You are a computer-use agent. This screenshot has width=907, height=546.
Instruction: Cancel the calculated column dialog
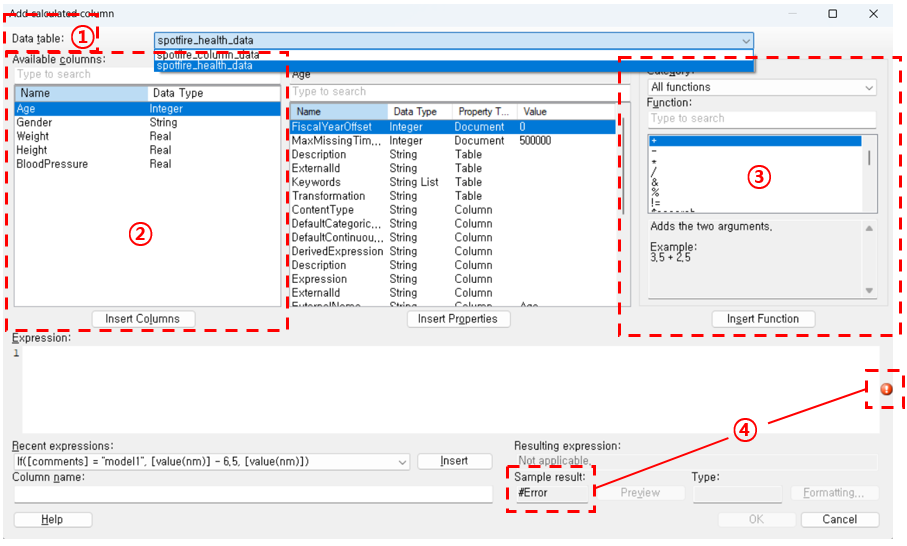point(840,519)
